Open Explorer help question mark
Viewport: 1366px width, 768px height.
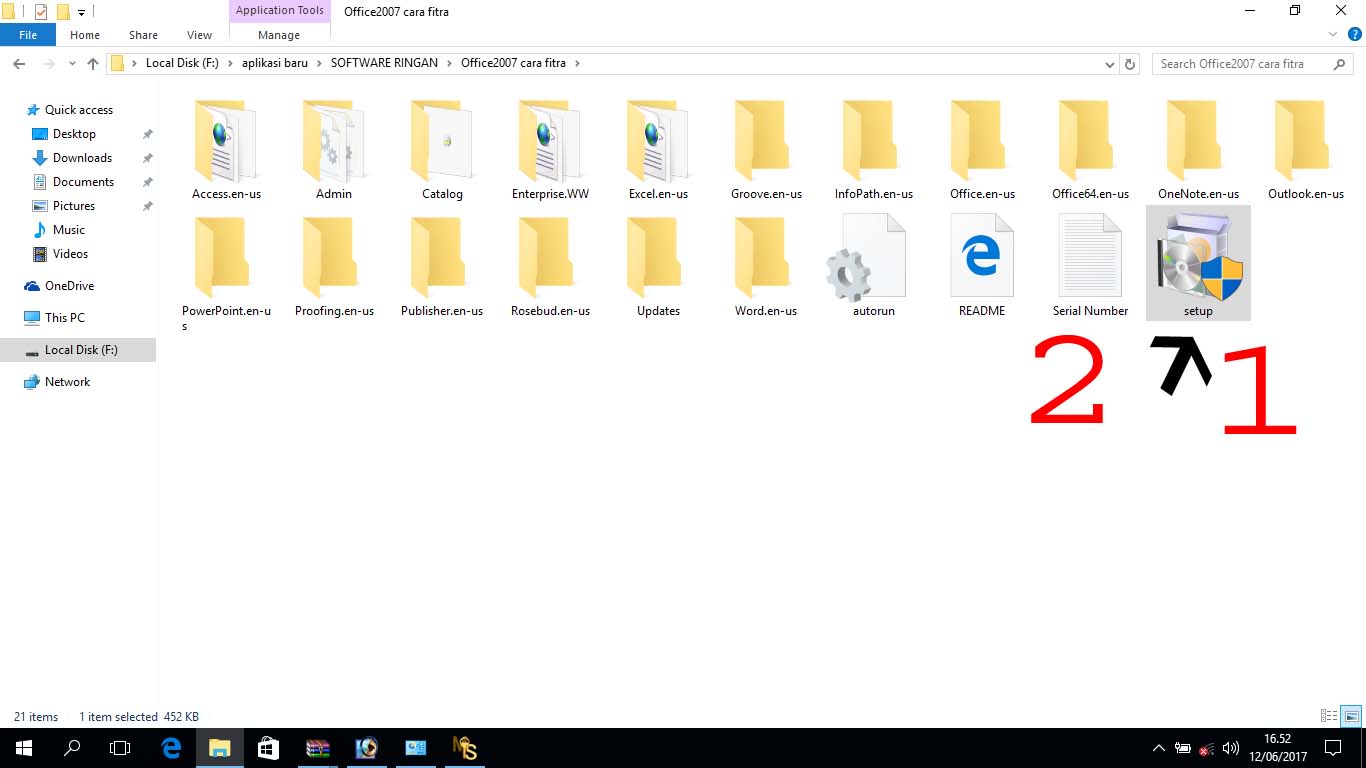pos(1353,35)
